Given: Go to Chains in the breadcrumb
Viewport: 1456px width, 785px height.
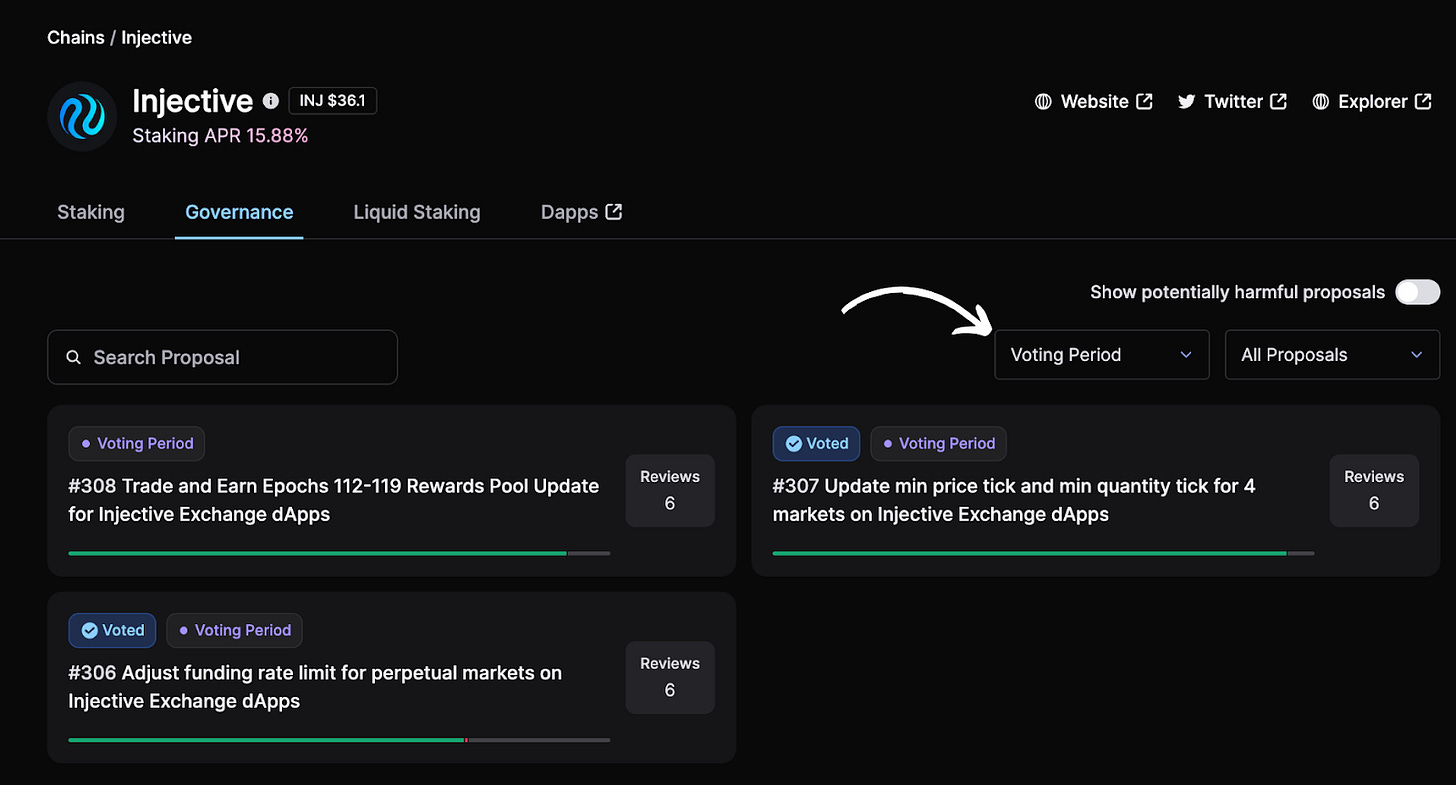Looking at the screenshot, I should pos(76,37).
